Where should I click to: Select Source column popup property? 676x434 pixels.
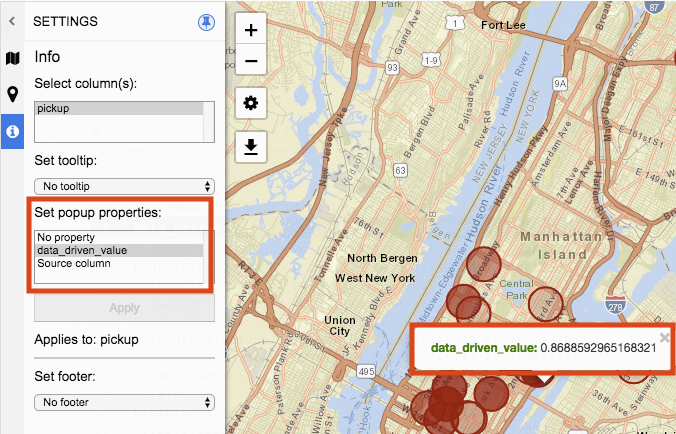click(119, 263)
